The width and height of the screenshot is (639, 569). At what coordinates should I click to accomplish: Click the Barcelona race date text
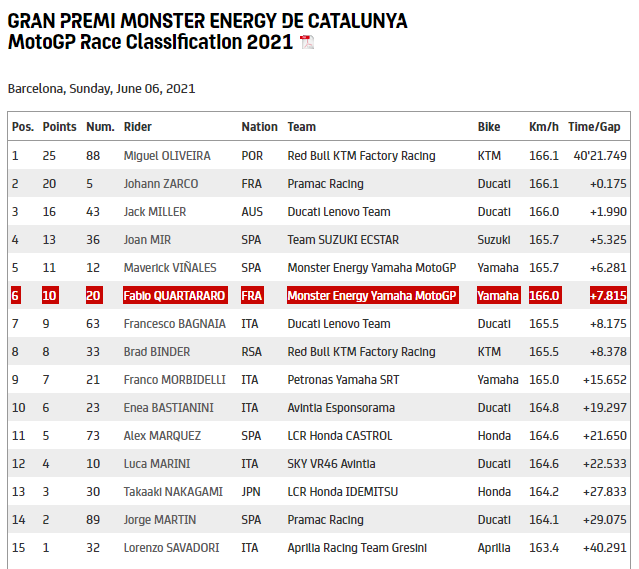tap(101, 89)
